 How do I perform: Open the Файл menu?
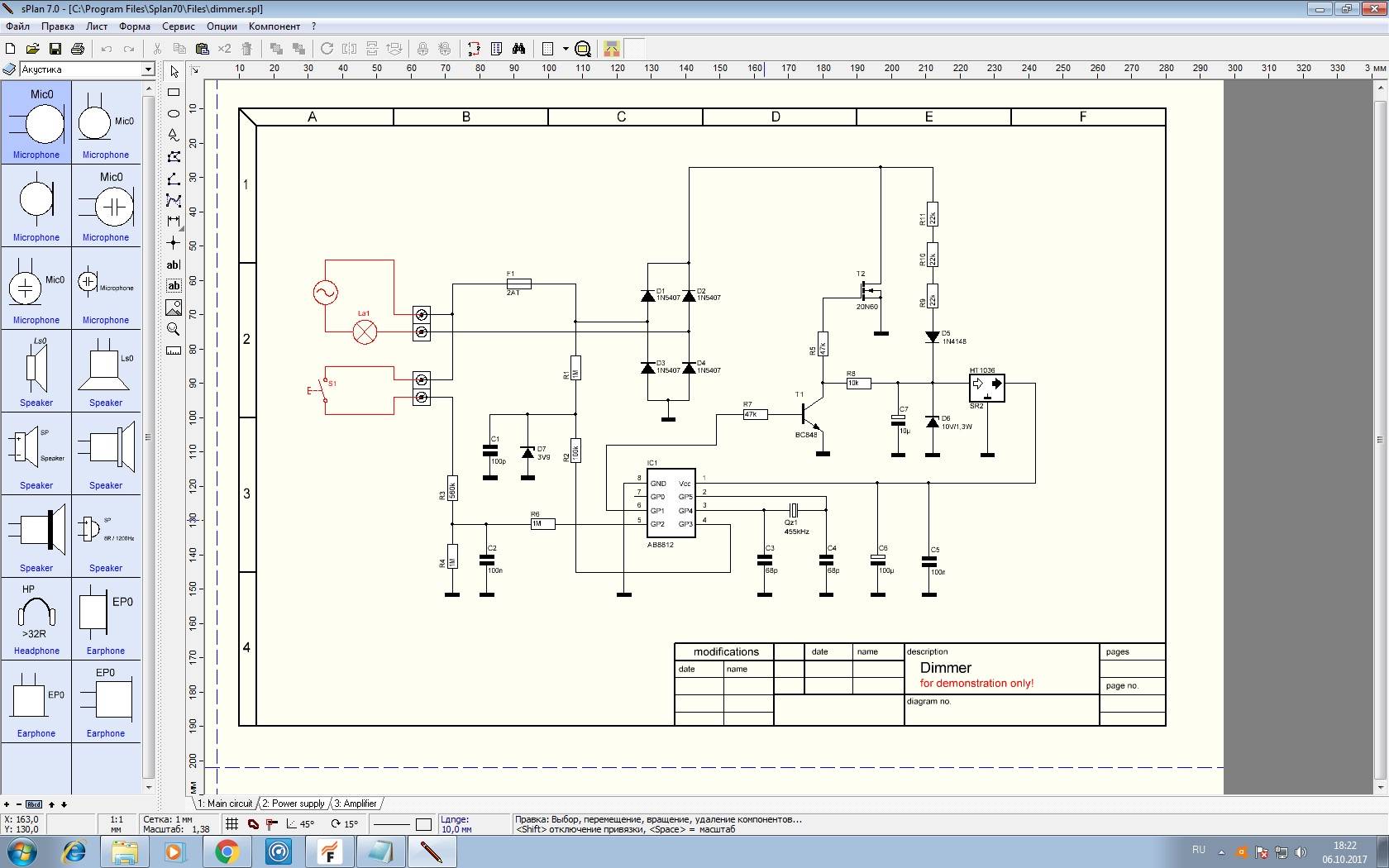click(x=17, y=26)
